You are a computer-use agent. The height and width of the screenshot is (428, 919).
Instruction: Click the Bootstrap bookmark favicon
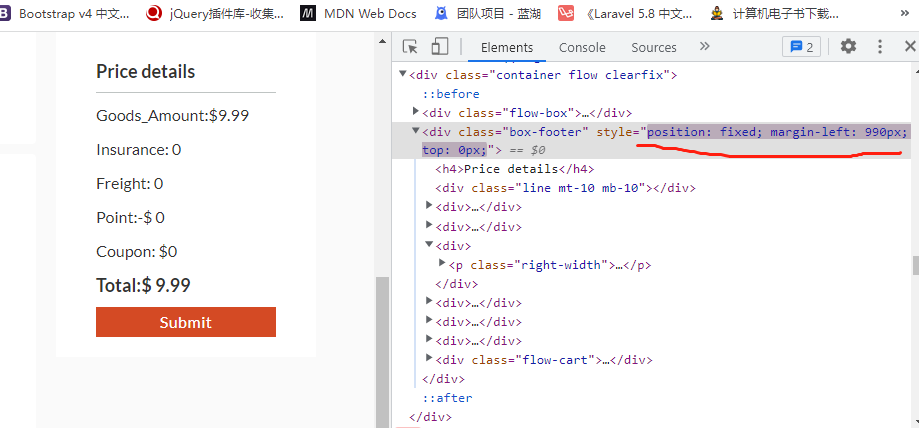[5, 13]
